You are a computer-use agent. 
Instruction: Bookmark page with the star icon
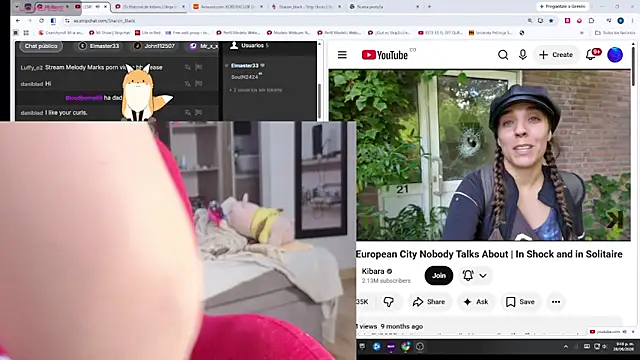pyautogui.click(x=551, y=20)
